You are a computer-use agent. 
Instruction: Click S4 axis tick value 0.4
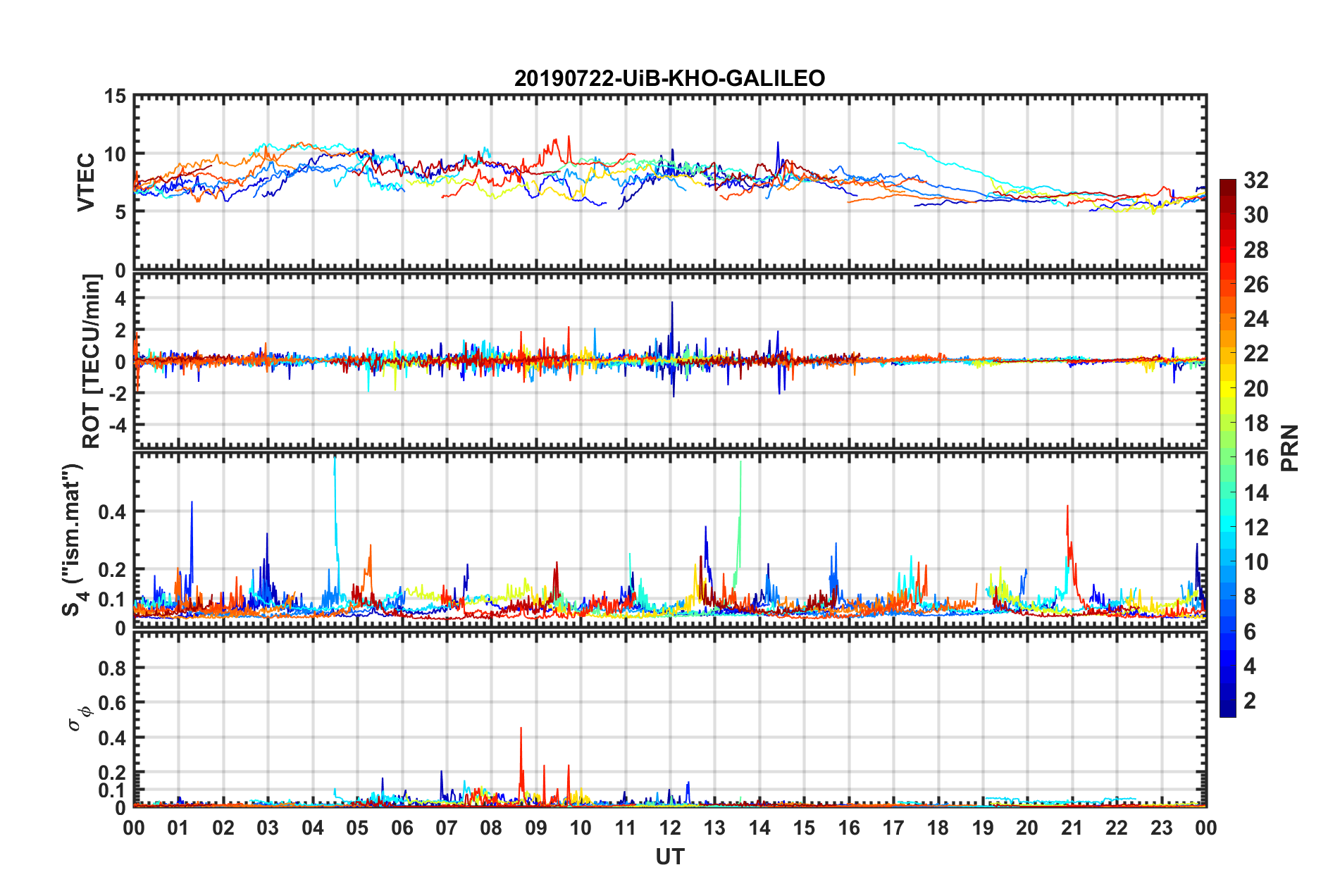pyautogui.click(x=112, y=511)
